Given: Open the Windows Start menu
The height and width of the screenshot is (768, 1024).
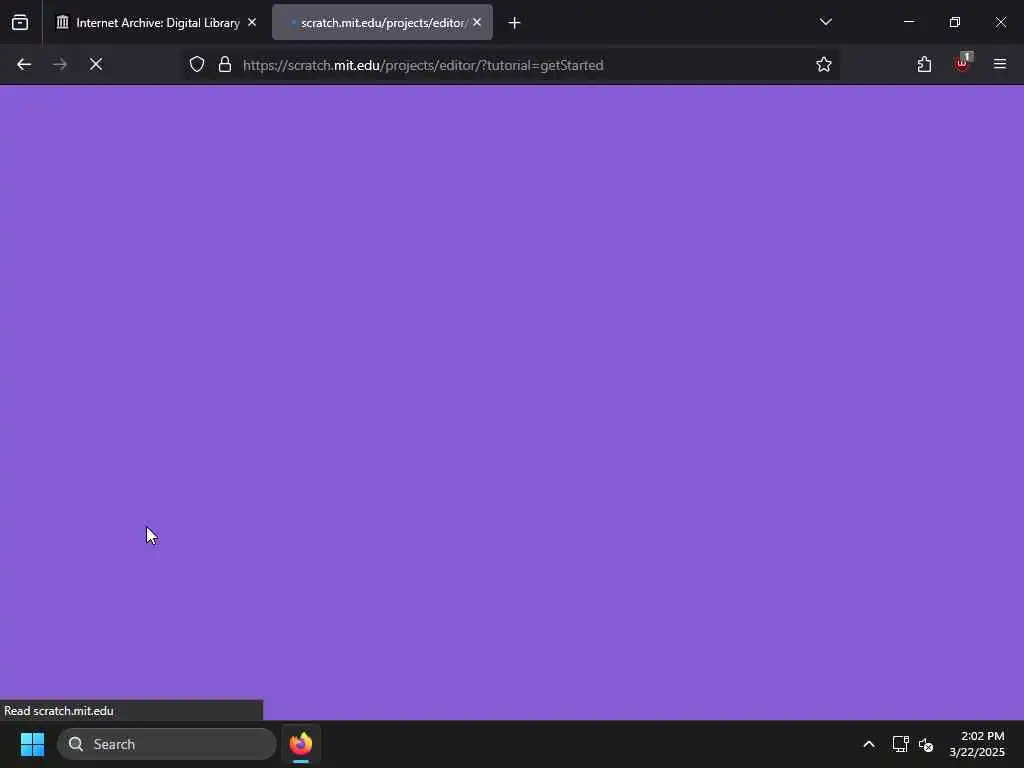Looking at the screenshot, I should pyautogui.click(x=33, y=744).
